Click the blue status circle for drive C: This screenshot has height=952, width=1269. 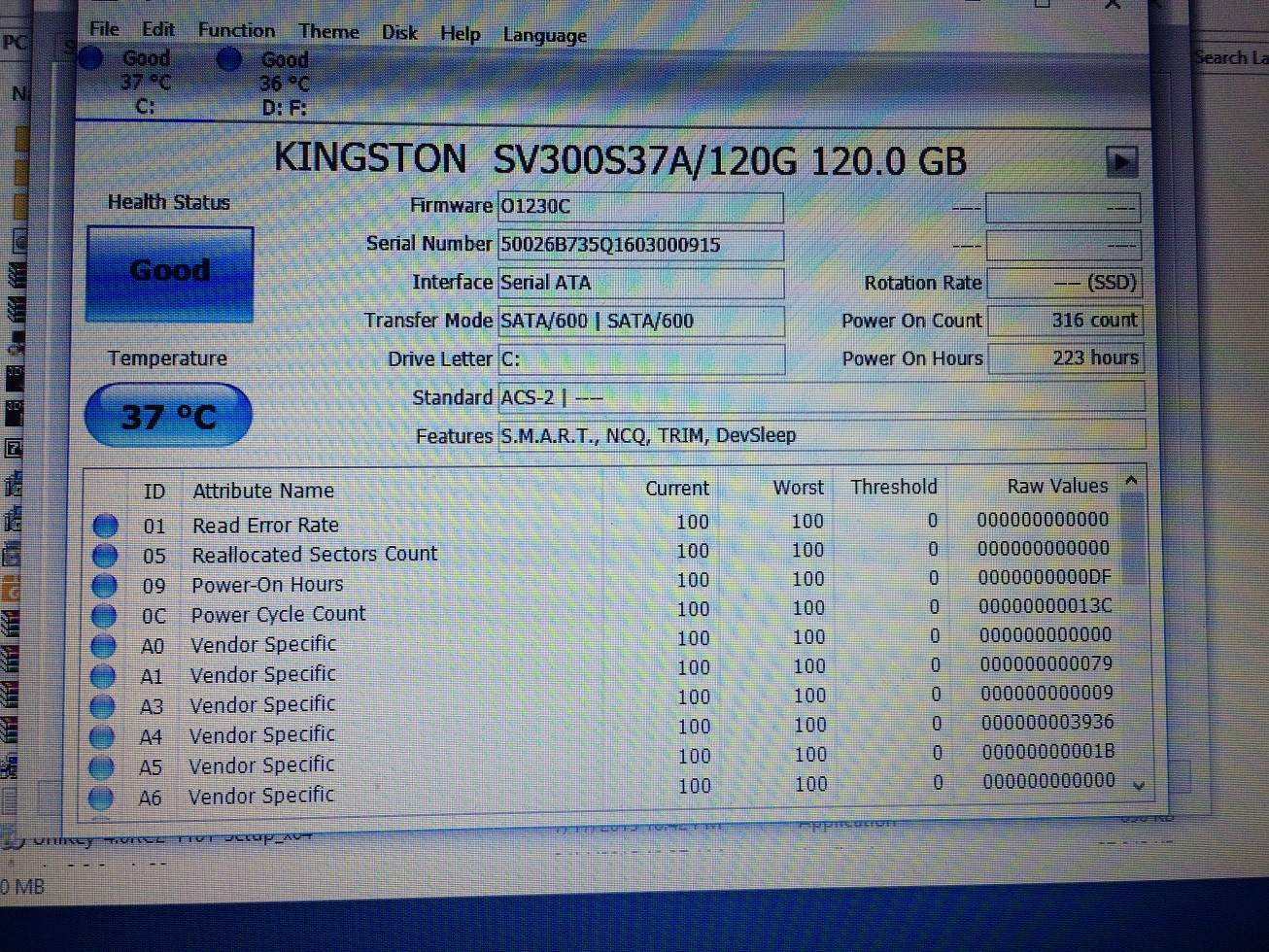coord(90,58)
